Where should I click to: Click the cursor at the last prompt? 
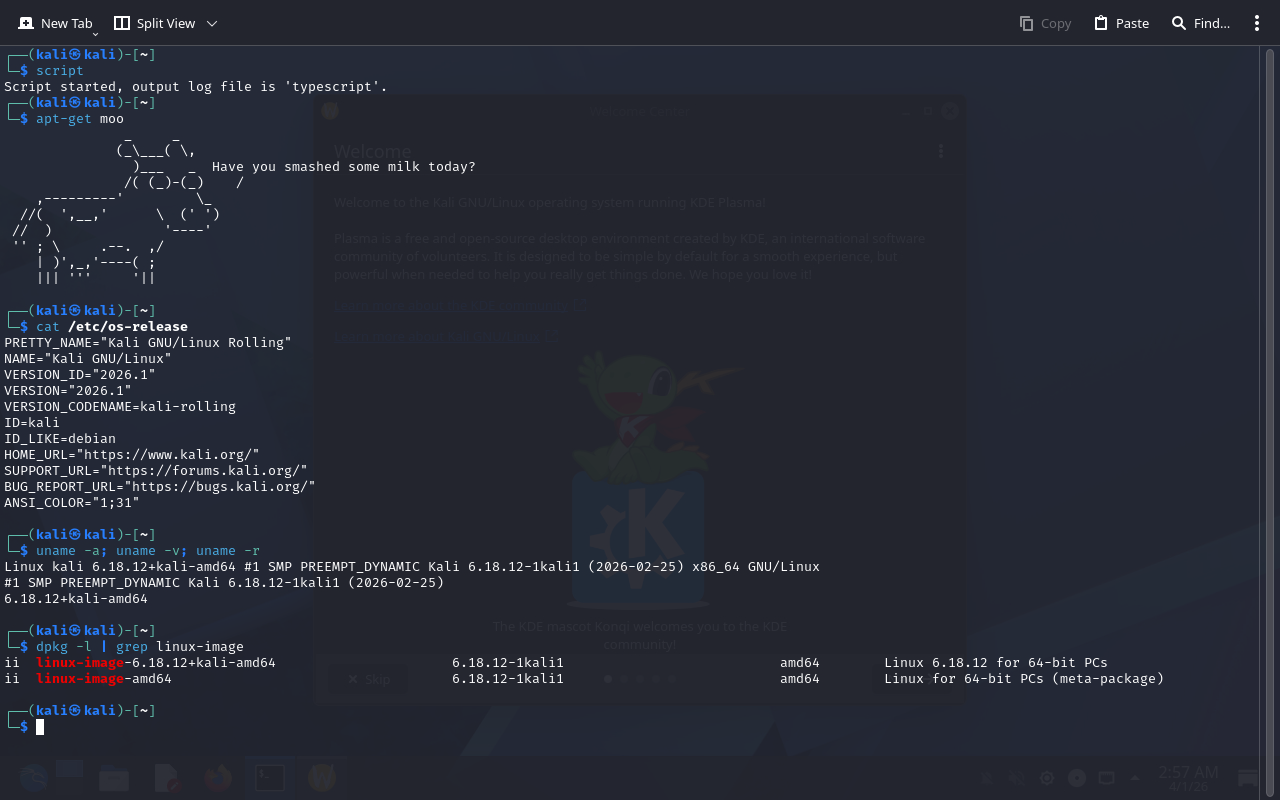(40, 727)
